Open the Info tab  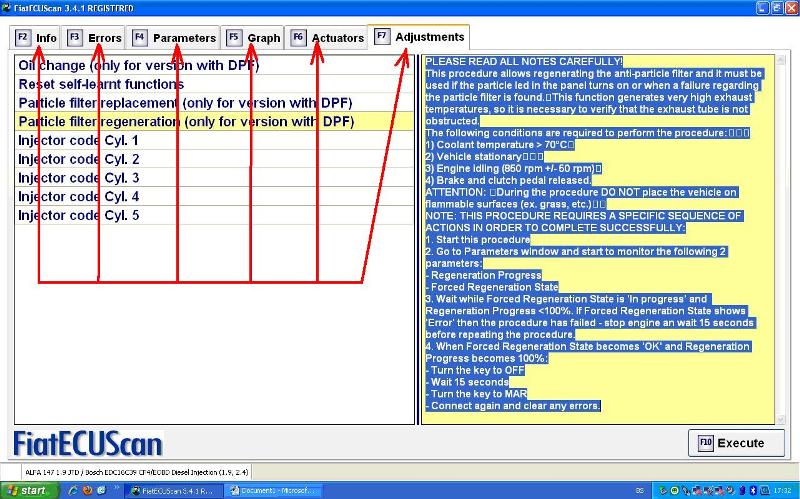[x=35, y=38]
